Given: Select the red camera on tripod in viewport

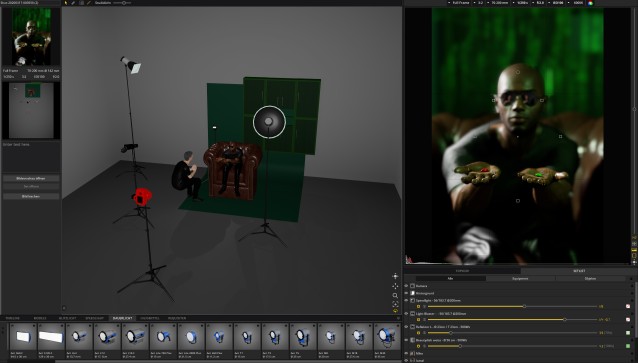Looking at the screenshot, I should click(x=142, y=197).
